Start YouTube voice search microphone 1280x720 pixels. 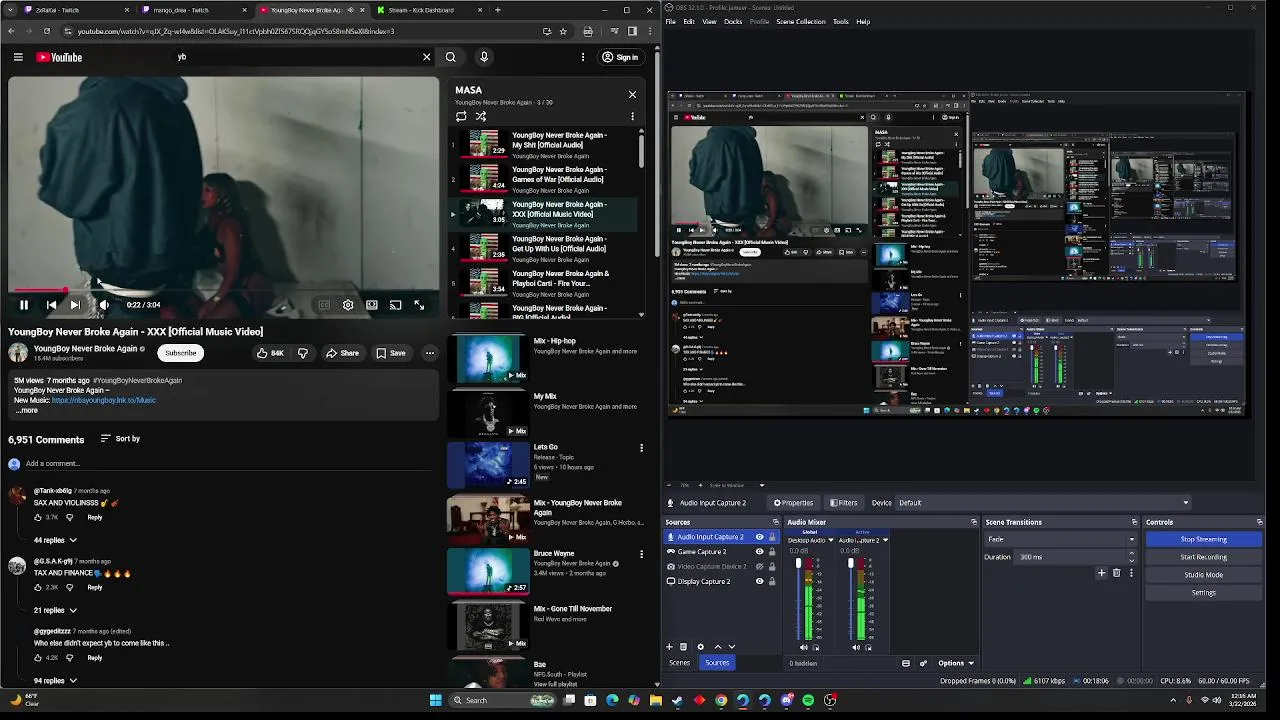(x=484, y=57)
